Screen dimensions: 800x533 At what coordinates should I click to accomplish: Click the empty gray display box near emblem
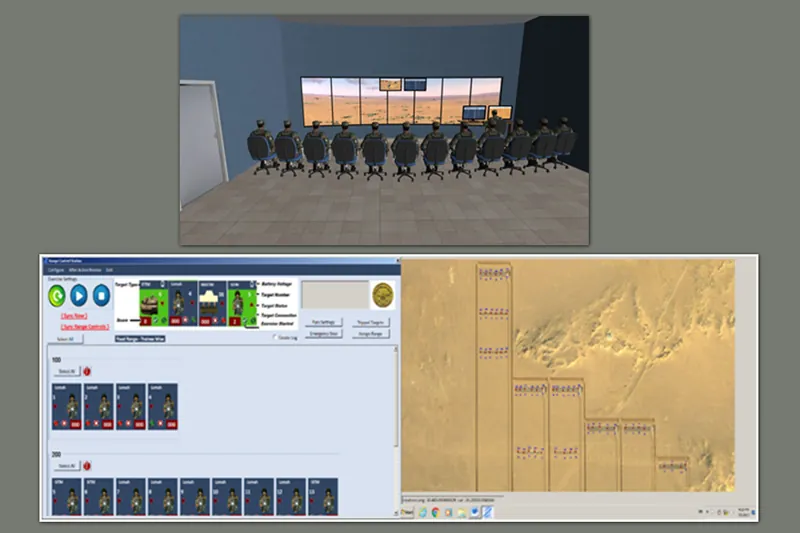coord(335,295)
